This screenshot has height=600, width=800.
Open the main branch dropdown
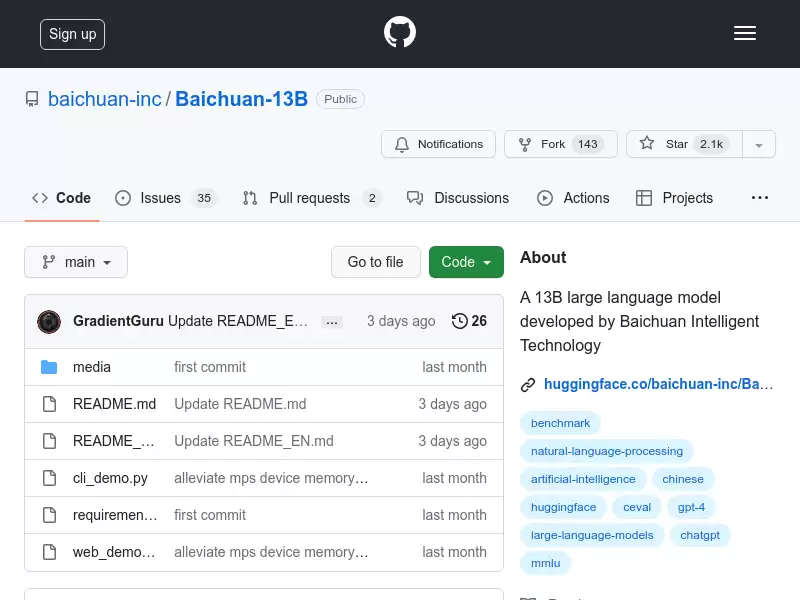76,262
